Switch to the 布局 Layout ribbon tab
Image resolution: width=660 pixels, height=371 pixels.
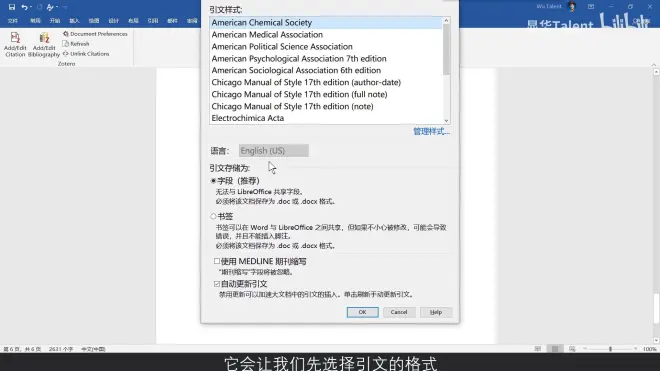click(x=133, y=21)
